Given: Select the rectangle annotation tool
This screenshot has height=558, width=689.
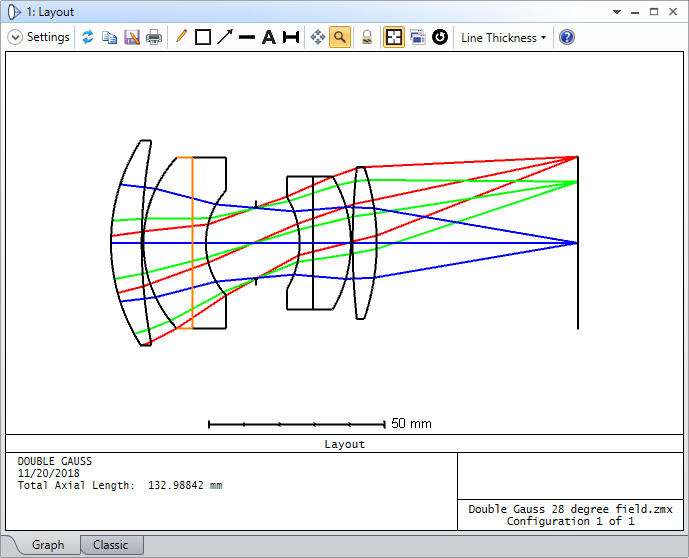Looking at the screenshot, I should (203, 37).
